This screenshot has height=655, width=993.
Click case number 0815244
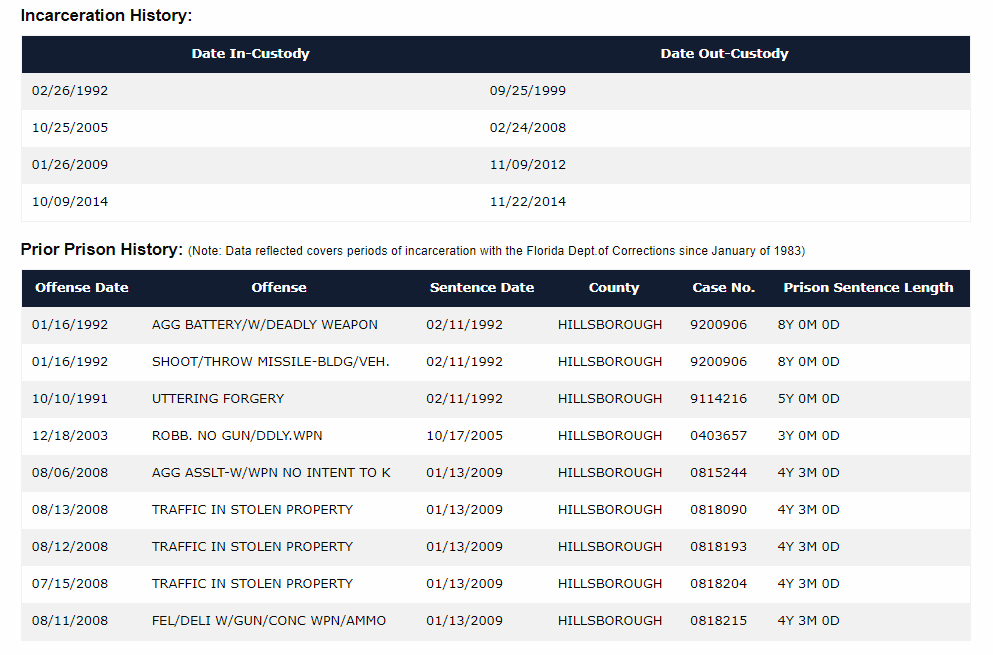pyautogui.click(x=718, y=473)
